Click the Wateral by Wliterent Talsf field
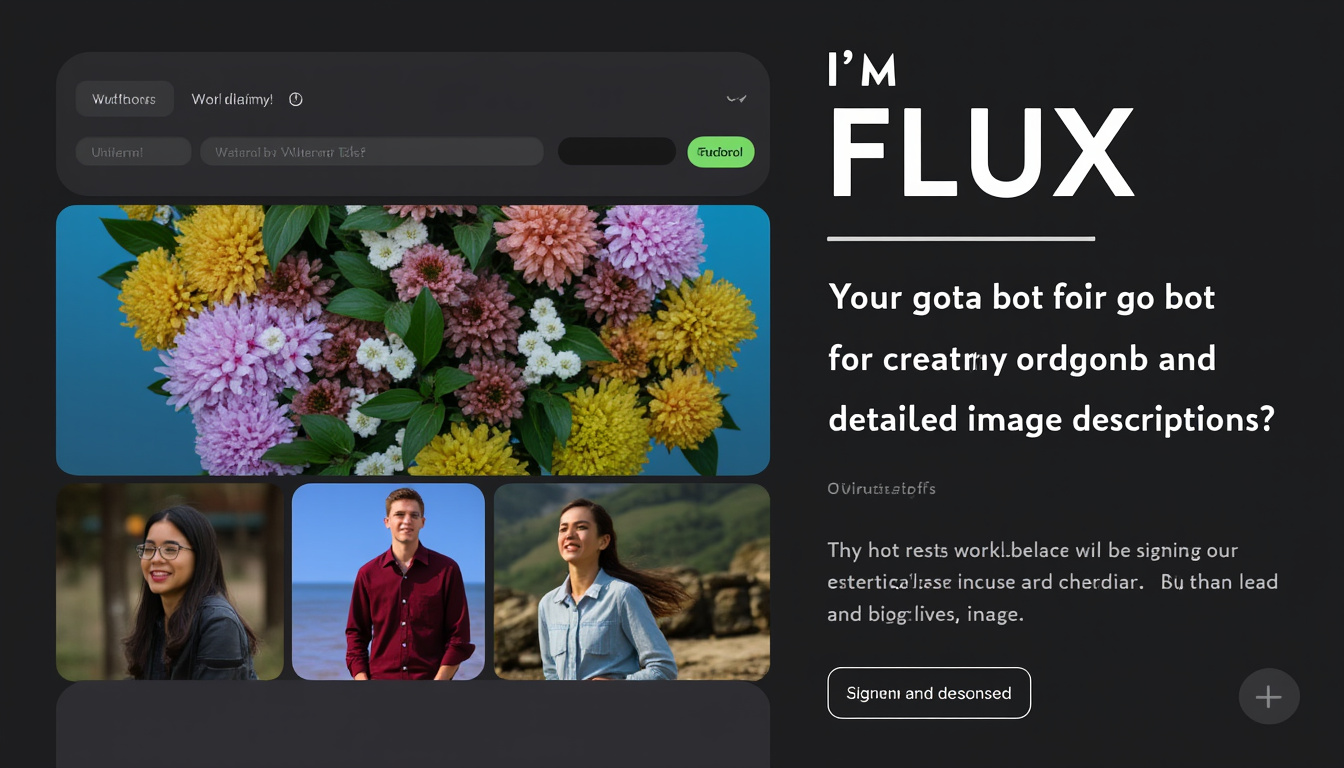Viewport: 1344px width, 768px height. 372,152
